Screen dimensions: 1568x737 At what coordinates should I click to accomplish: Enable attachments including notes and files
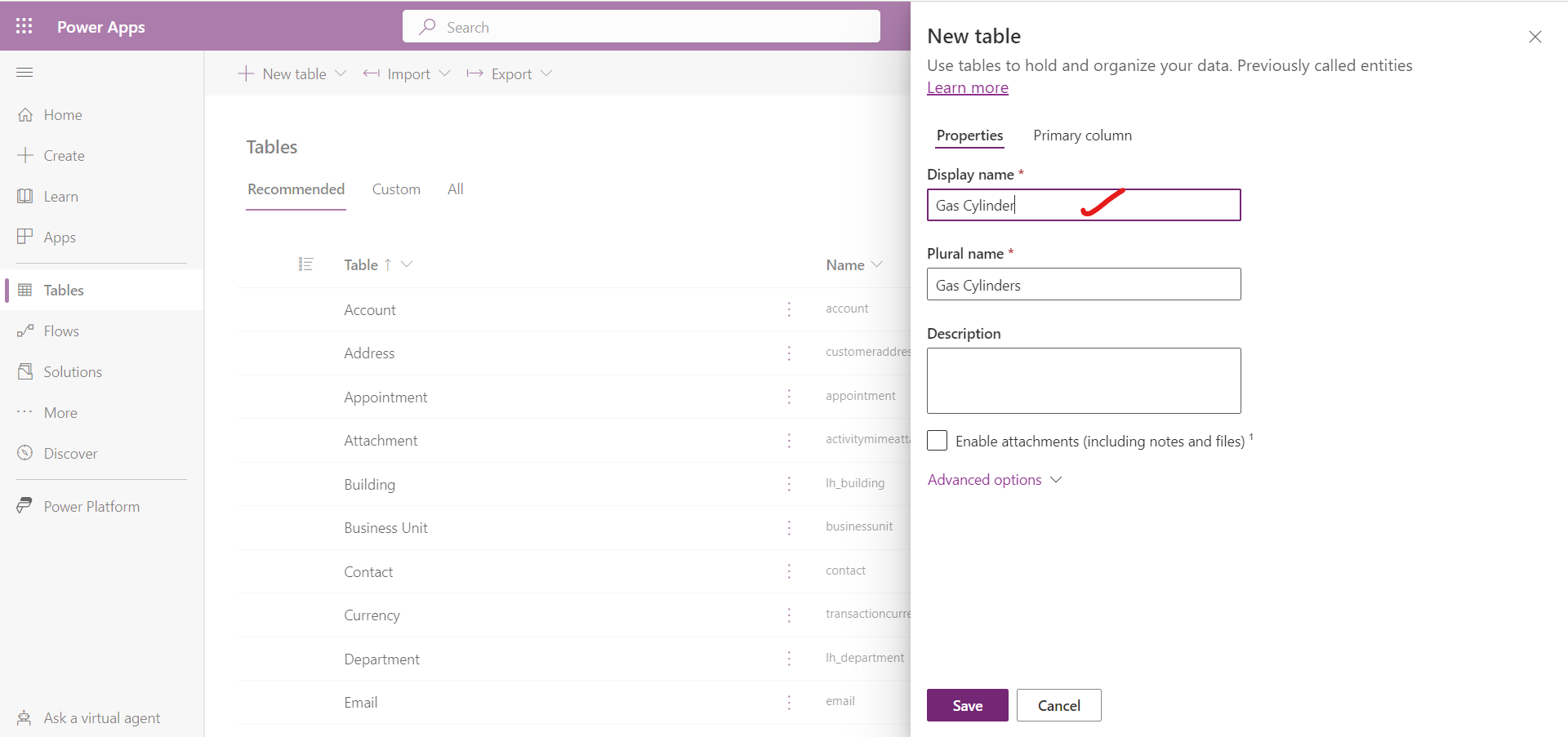pyautogui.click(x=937, y=440)
